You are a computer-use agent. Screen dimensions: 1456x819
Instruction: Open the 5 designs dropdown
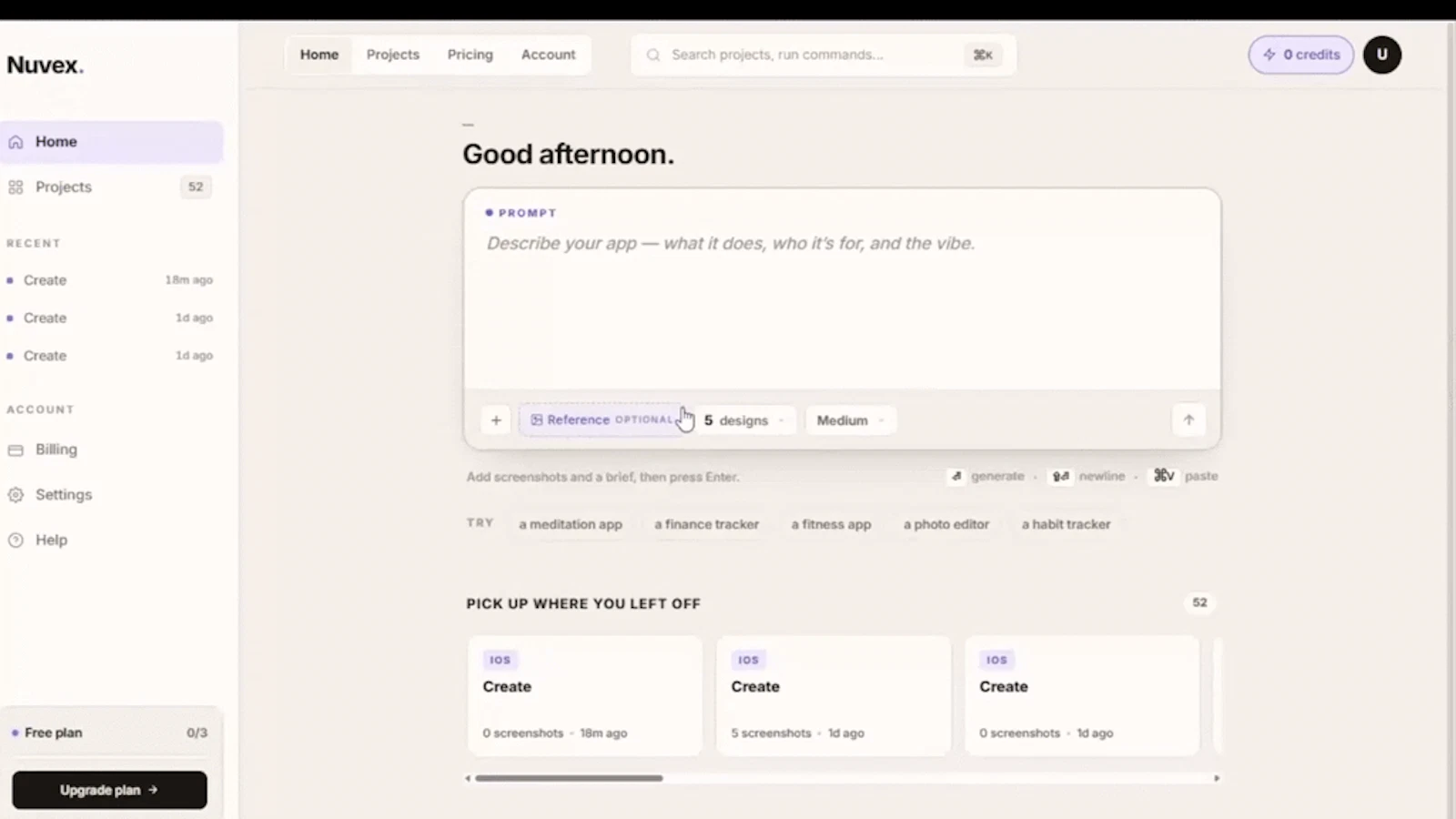pyautogui.click(x=744, y=420)
